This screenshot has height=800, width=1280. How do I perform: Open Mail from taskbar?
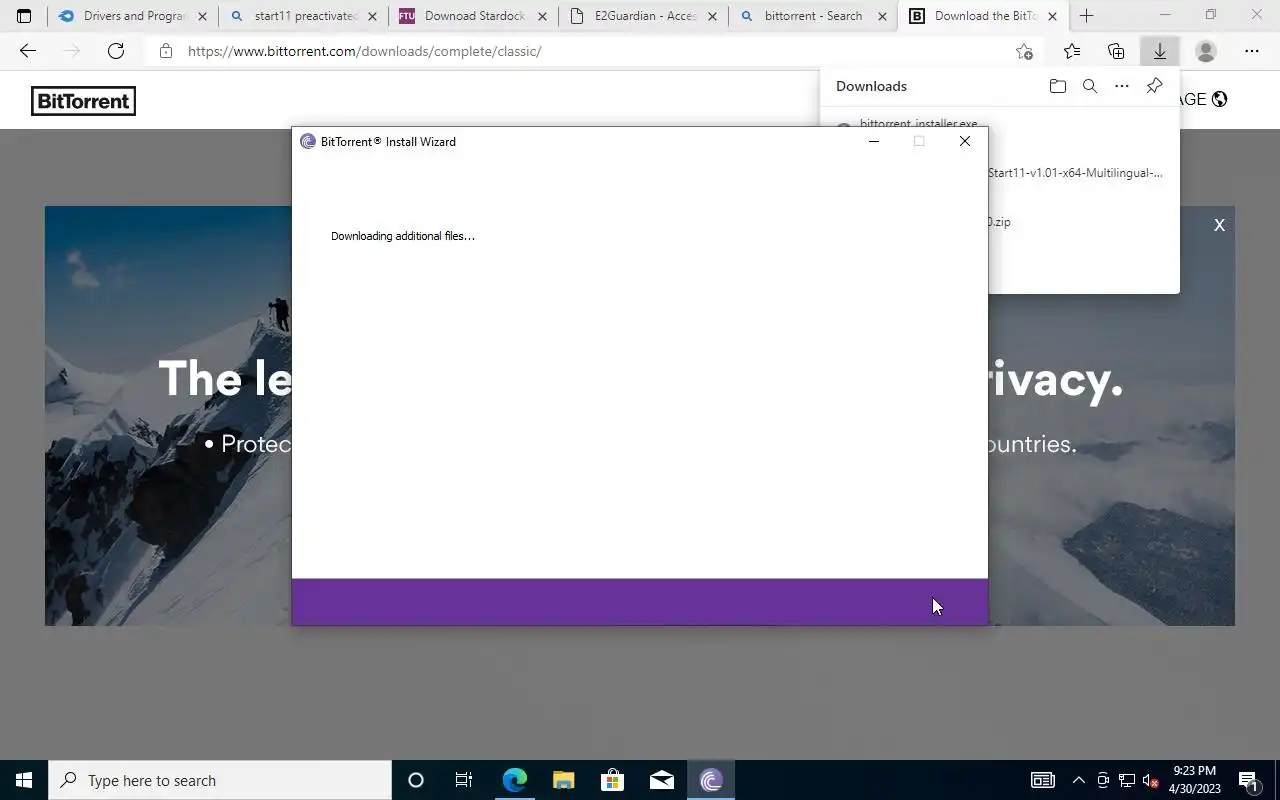click(x=661, y=780)
